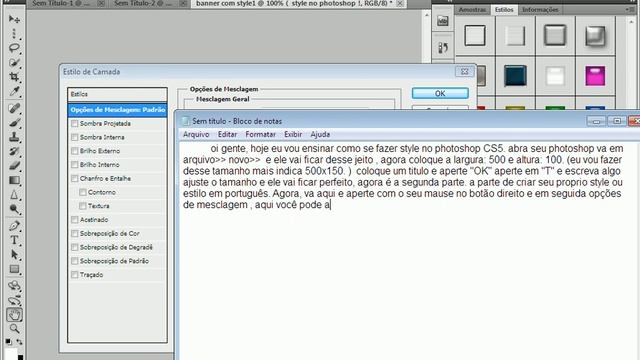
Task: Enable the Brilho Interno checkbox
Action: click(75, 164)
